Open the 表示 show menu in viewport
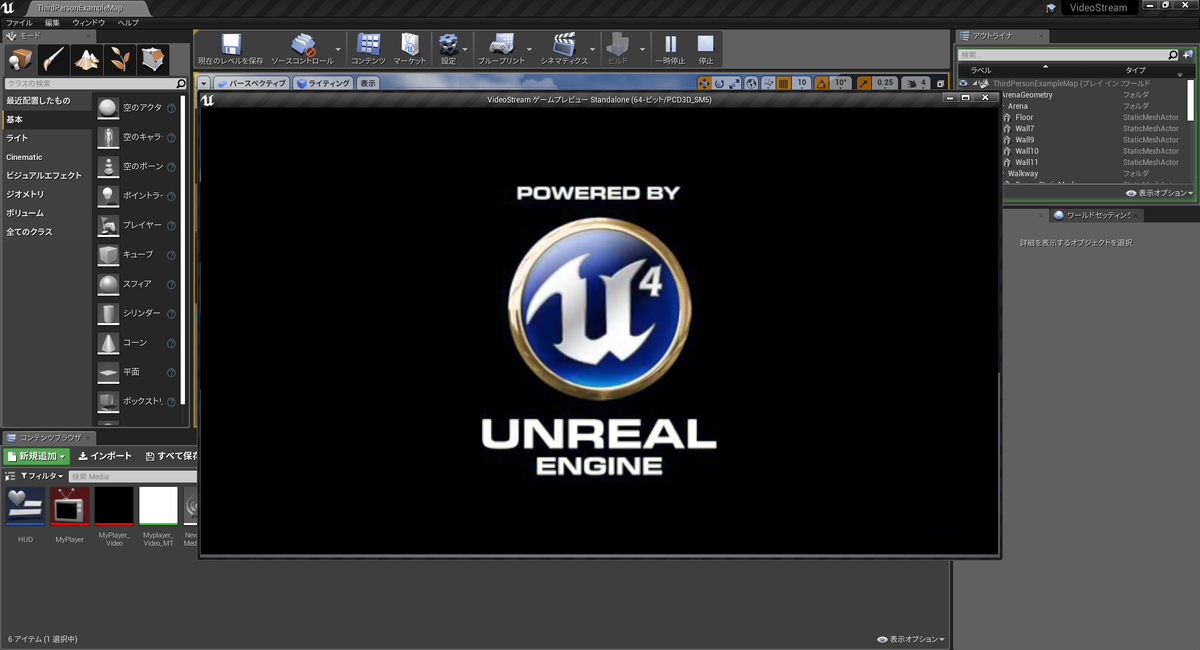Image resolution: width=1200 pixels, height=650 pixels. (x=368, y=83)
